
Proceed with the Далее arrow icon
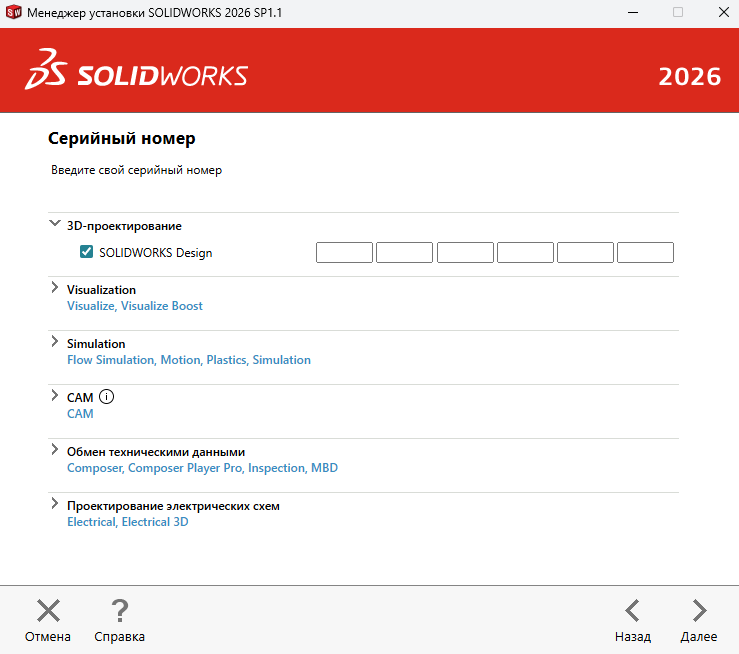(x=699, y=611)
